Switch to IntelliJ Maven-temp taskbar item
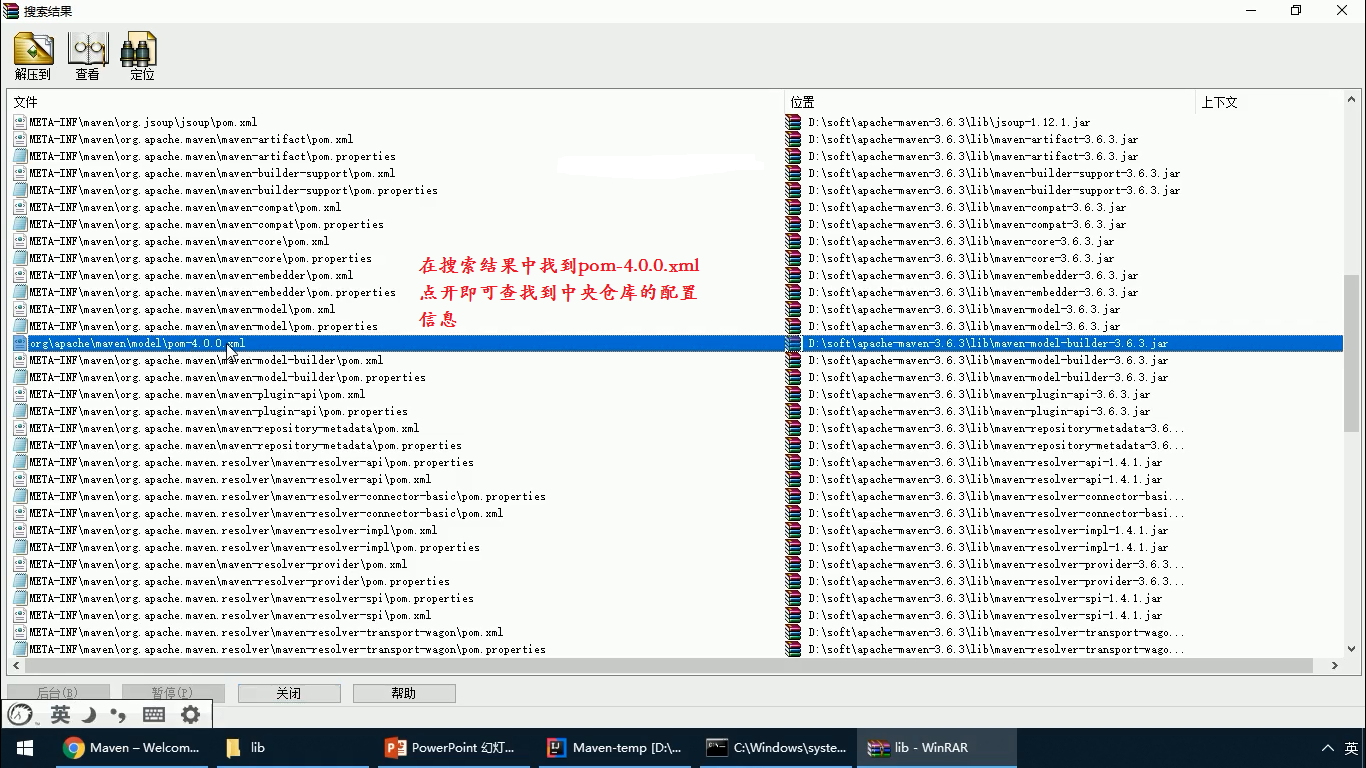Viewport: 1366px width, 768px height. tap(615, 747)
